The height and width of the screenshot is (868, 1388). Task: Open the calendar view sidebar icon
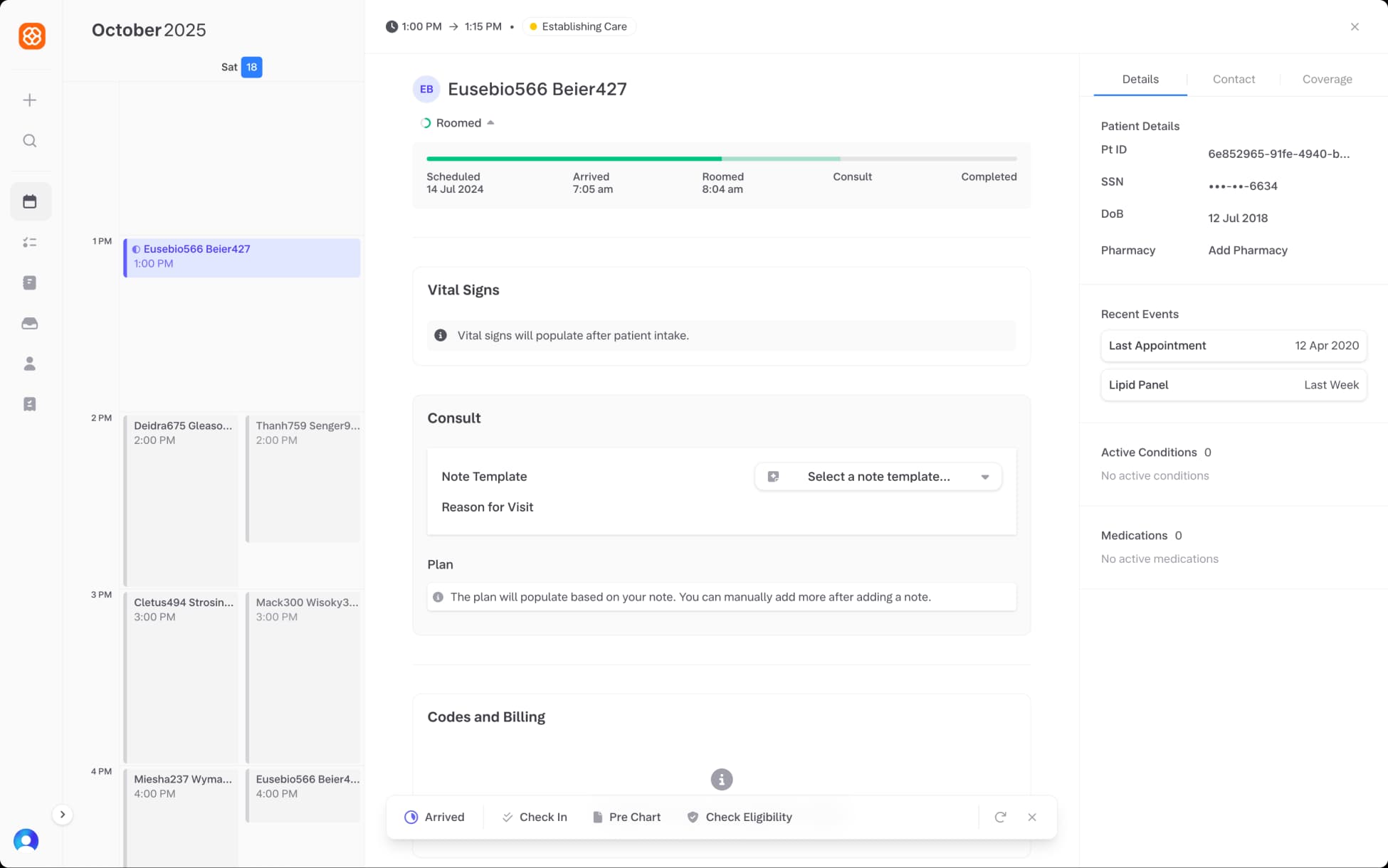[30, 202]
